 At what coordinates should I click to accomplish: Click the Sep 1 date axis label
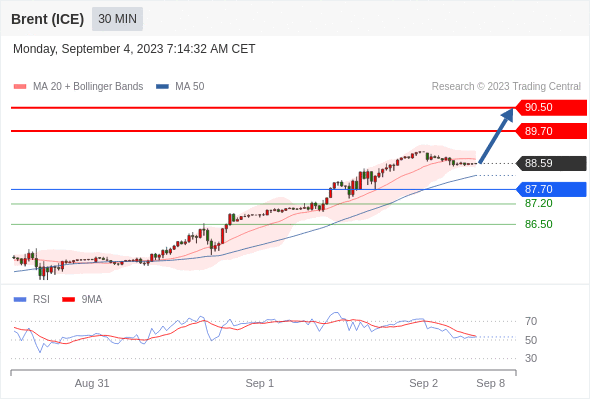(260, 383)
